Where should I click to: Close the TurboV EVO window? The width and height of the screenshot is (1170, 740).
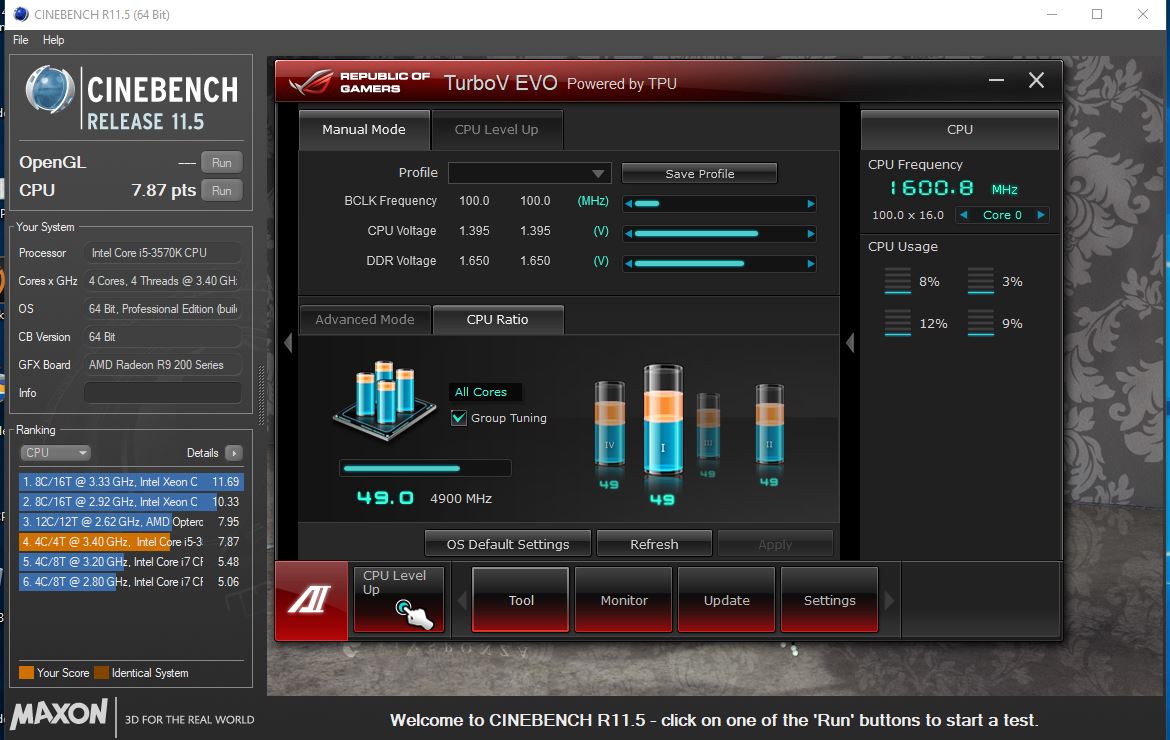[1036, 80]
